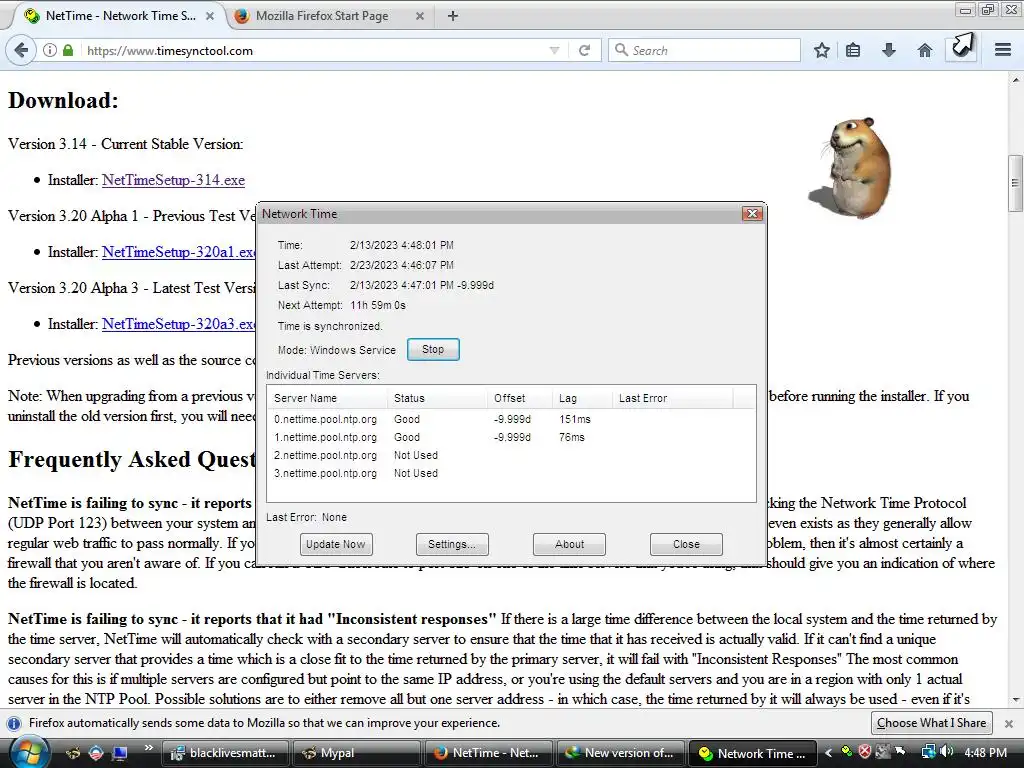This screenshot has height=768, width=1024.
Task: Open a new tab with plus button
Action: point(453,16)
